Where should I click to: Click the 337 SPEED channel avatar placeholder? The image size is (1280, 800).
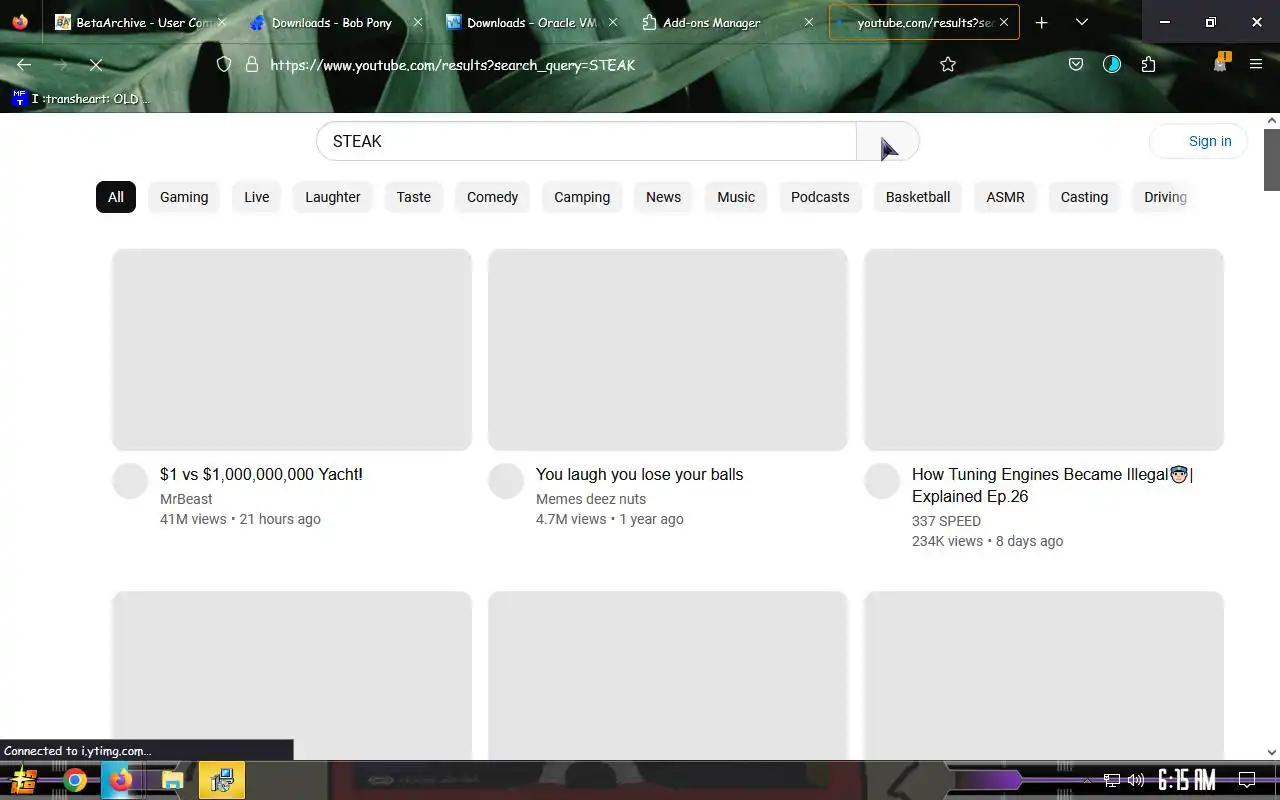pyautogui.click(x=882, y=481)
